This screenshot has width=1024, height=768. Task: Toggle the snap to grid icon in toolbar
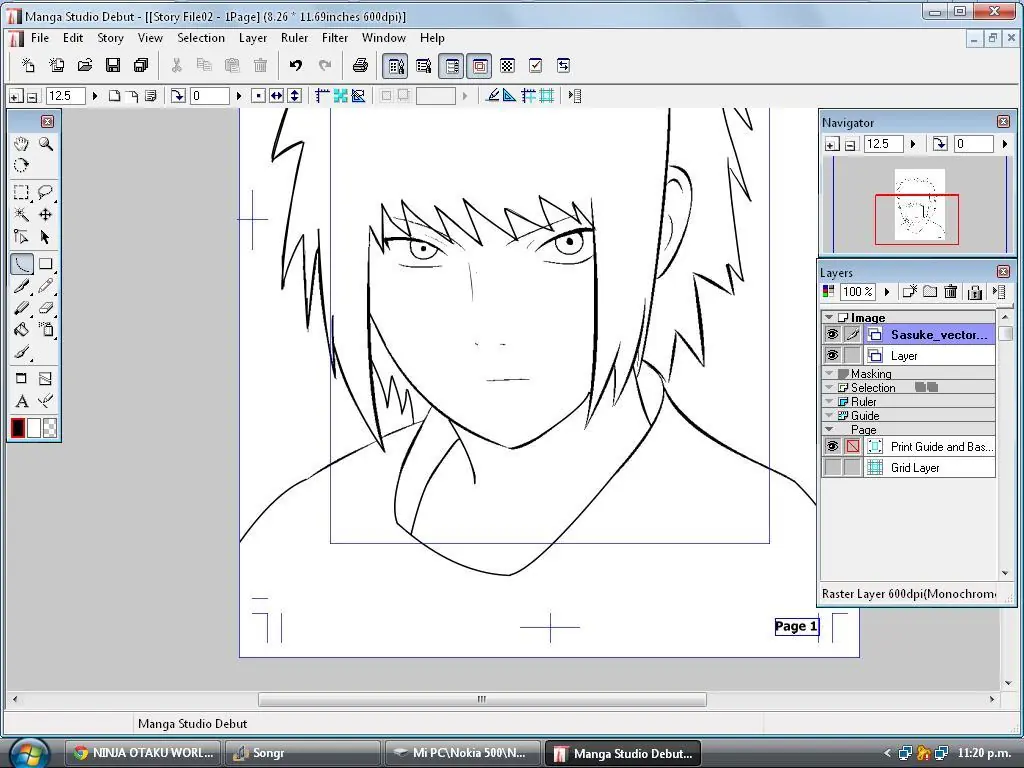pos(547,96)
